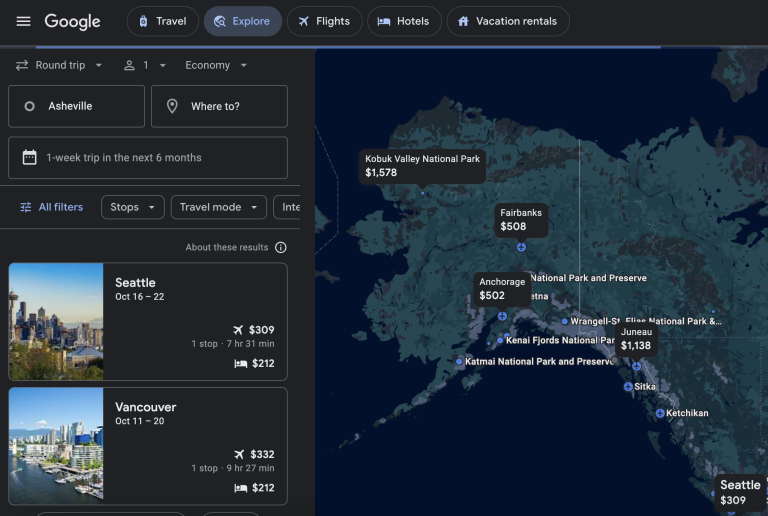
Task: Click the Katmai National Park map dot
Action: pyautogui.click(x=459, y=362)
